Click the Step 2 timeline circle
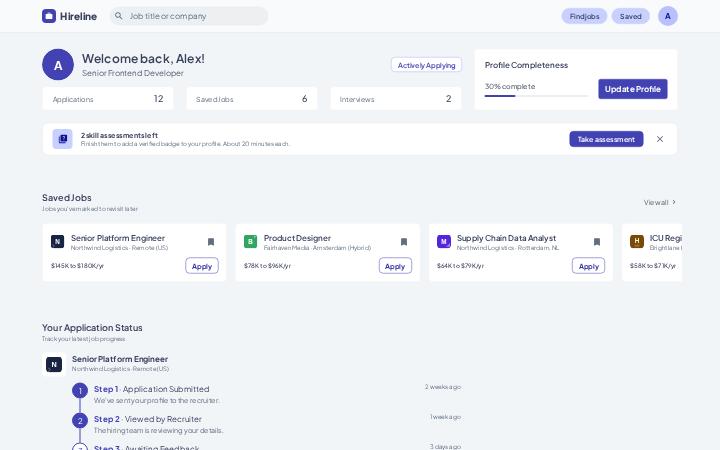 [x=80, y=421]
